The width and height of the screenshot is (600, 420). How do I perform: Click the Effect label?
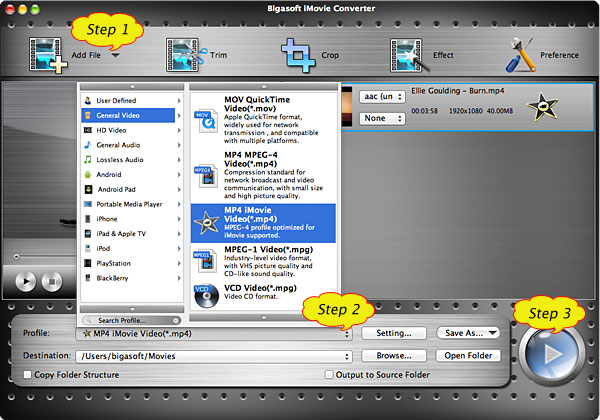tap(443, 55)
